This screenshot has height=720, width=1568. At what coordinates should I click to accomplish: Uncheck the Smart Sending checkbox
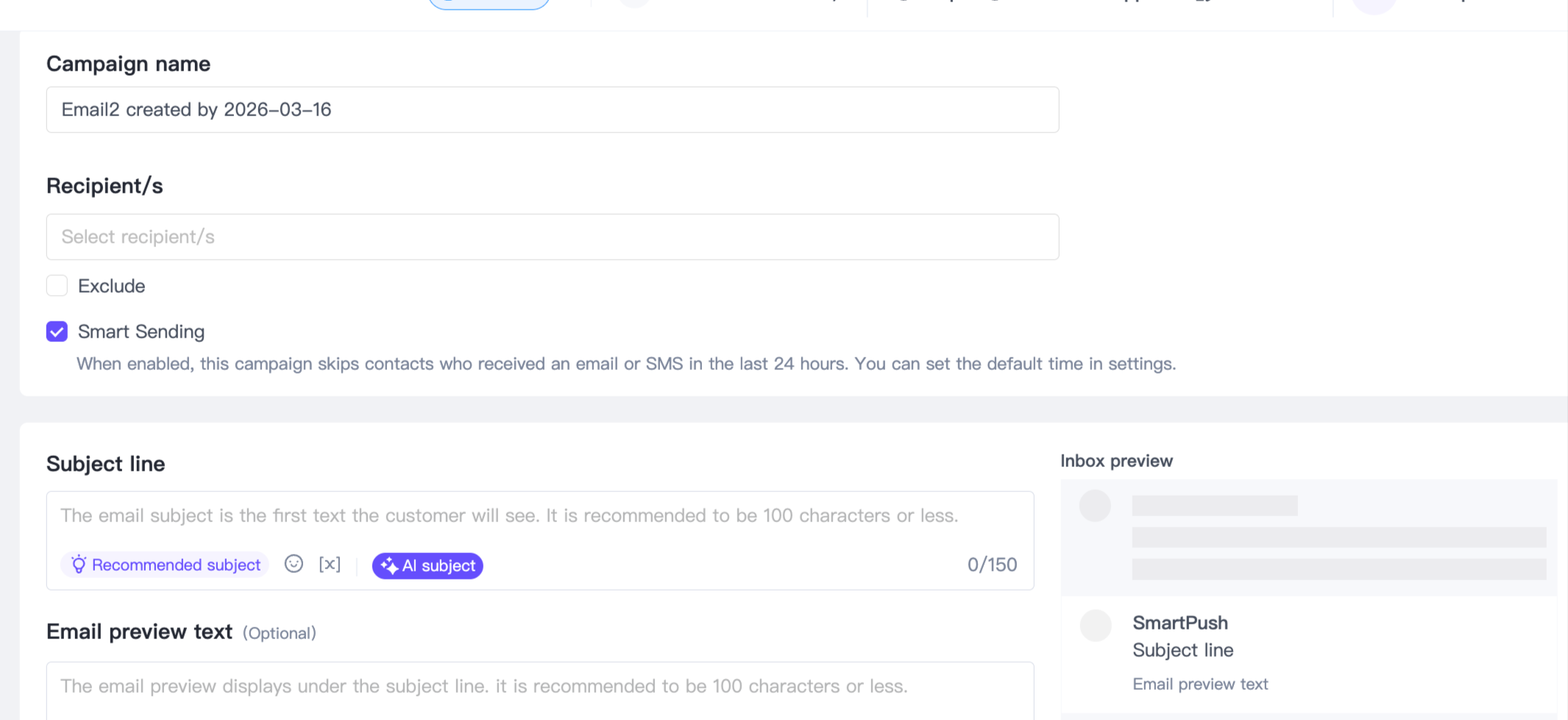coord(57,332)
